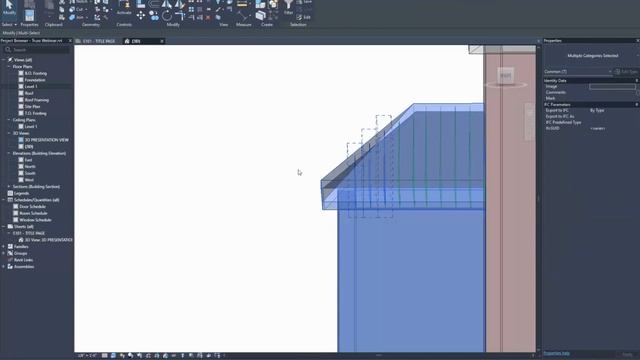Collapse the Elevations (Building Elevation) node
Image resolution: width=640 pixels, height=360 pixels.
9,153
